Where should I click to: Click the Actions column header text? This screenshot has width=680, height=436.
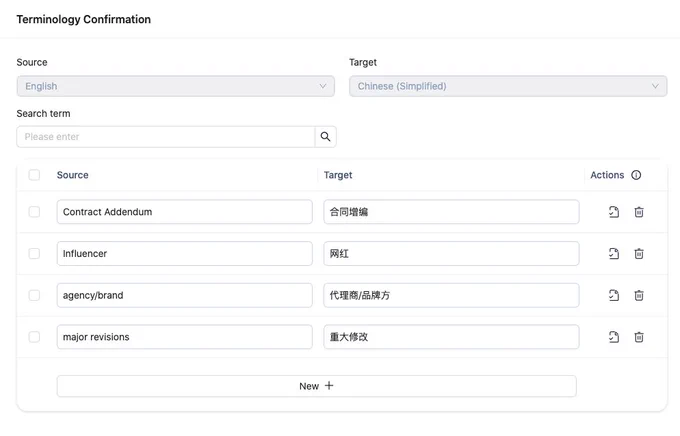click(x=607, y=175)
